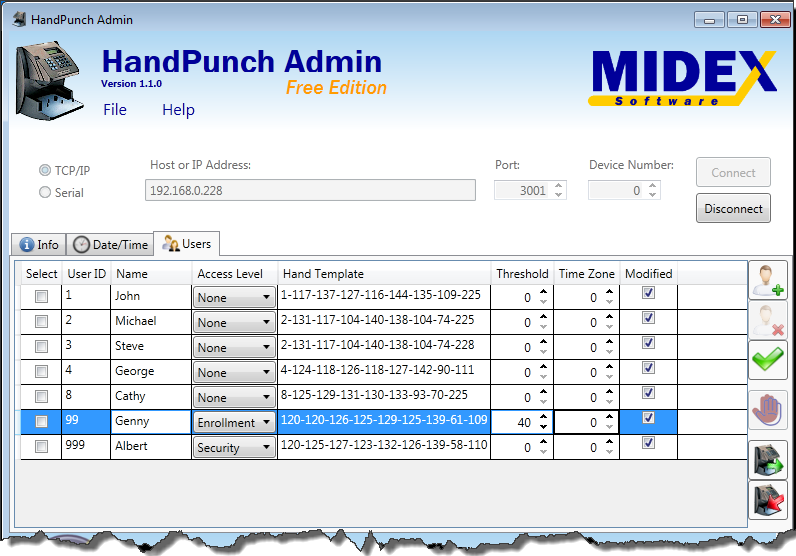Image resolution: width=796 pixels, height=556 pixels.
Task: Click George's hand template 4-124-118-126 cell
Action: point(384,371)
